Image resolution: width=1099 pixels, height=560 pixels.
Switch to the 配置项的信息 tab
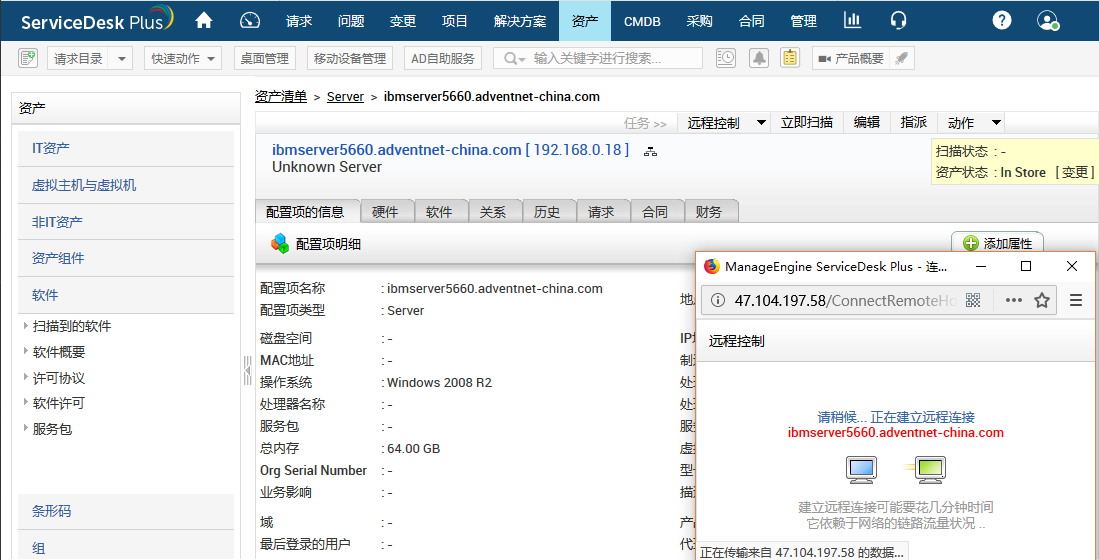(x=306, y=212)
